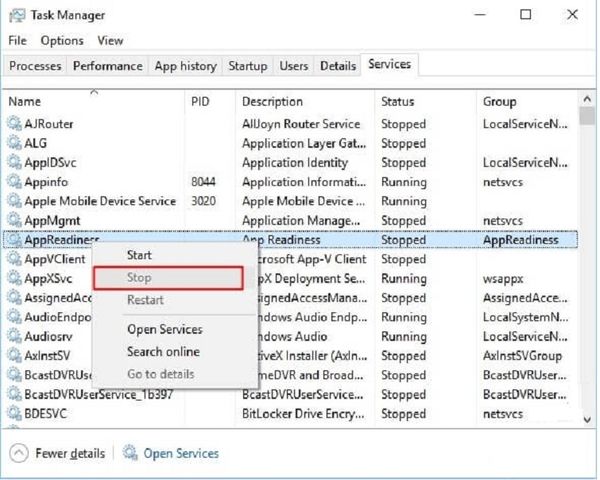Sort services by Name column header
This screenshot has height=480, width=600.
tap(25, 102)
